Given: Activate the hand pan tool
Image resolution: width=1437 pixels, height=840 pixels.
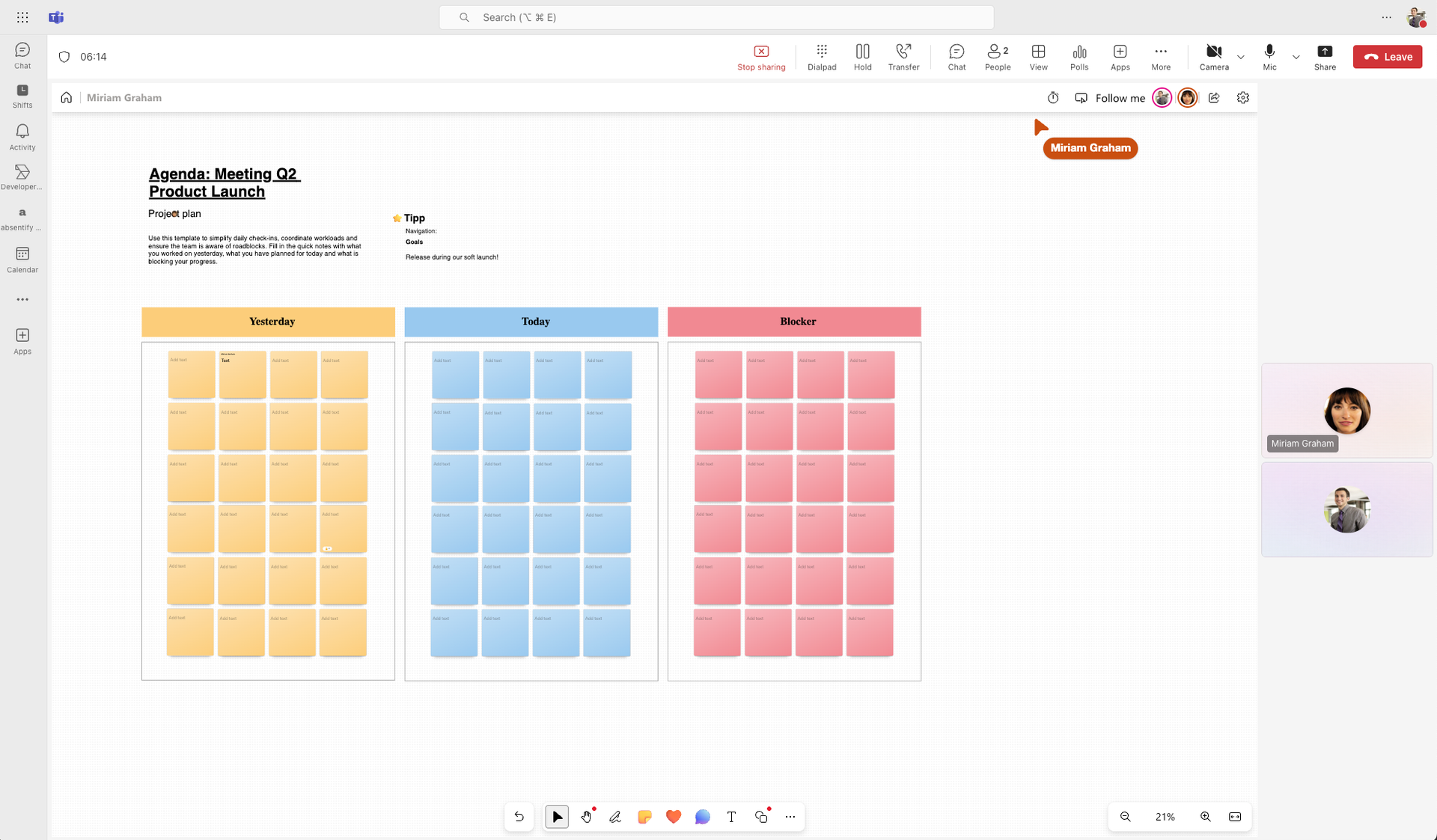Looking at the screenshot, I should pos(587,817).
